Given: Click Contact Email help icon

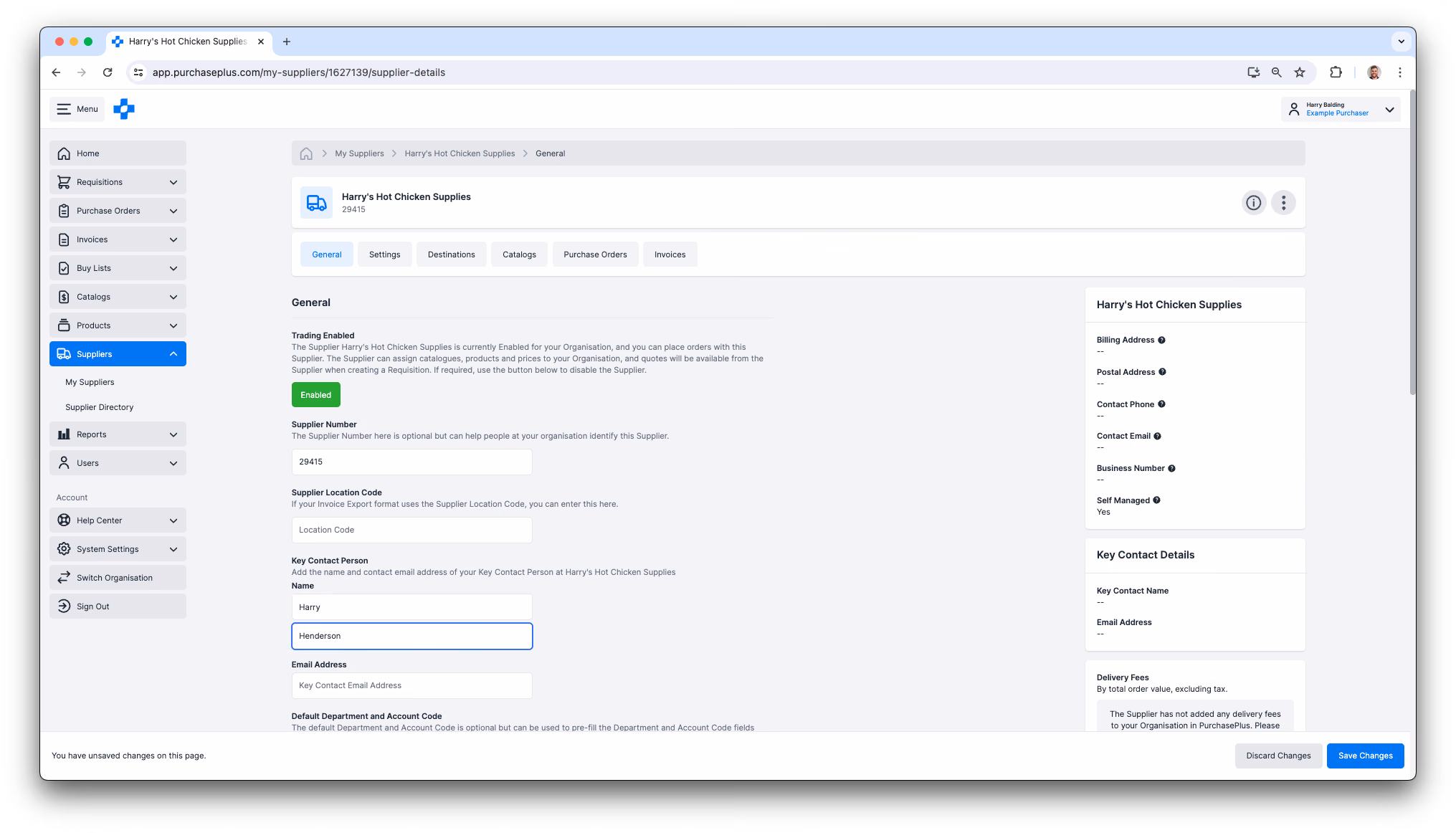Looking at the screenshot, I should tap(1158, 436).
